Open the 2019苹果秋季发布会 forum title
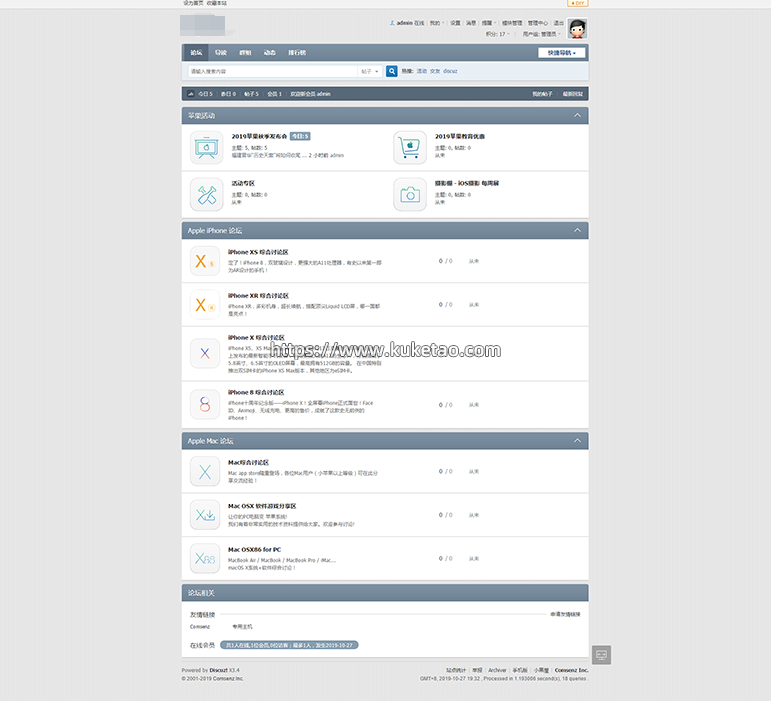This screenshot has height=701, width=771. pyautogui.click(x=259, y=136)
